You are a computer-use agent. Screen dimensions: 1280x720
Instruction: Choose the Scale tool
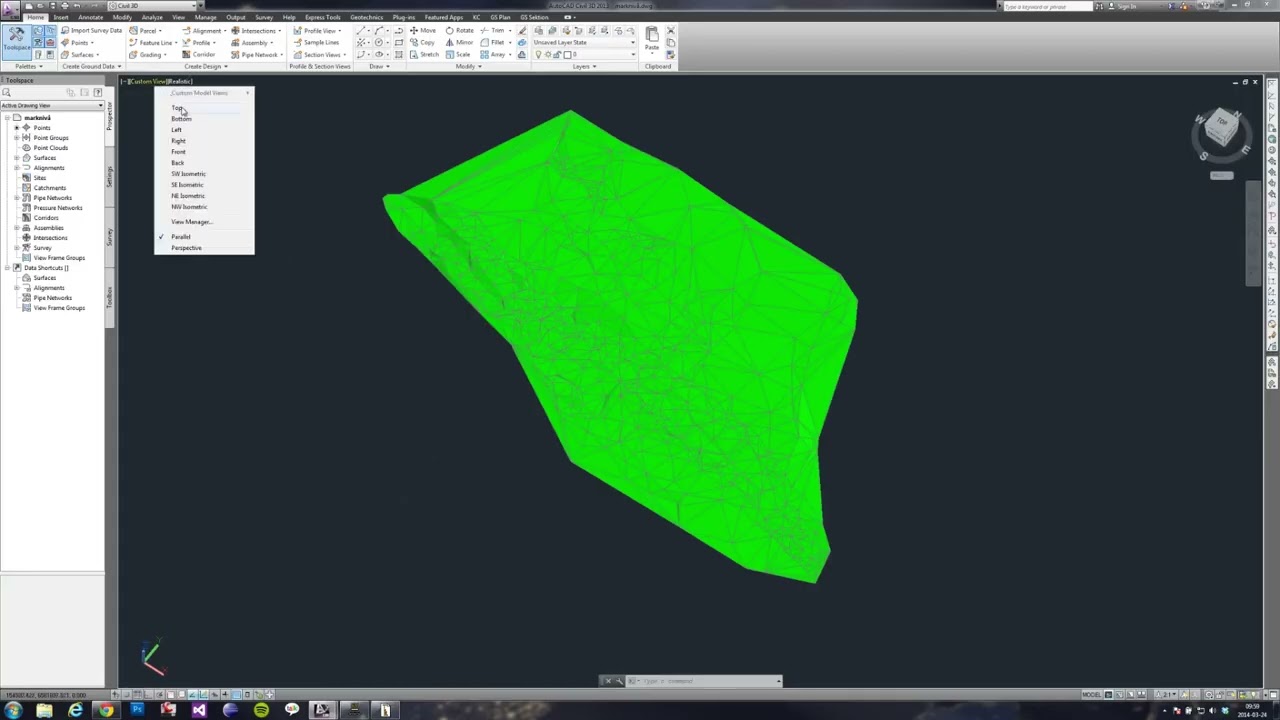click(x=458, y=55)
